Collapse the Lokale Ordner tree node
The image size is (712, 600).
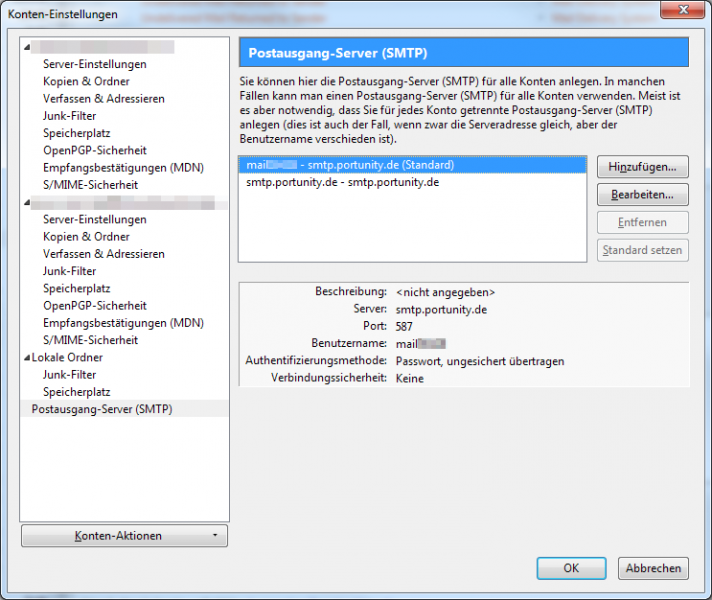coord(26,357)
